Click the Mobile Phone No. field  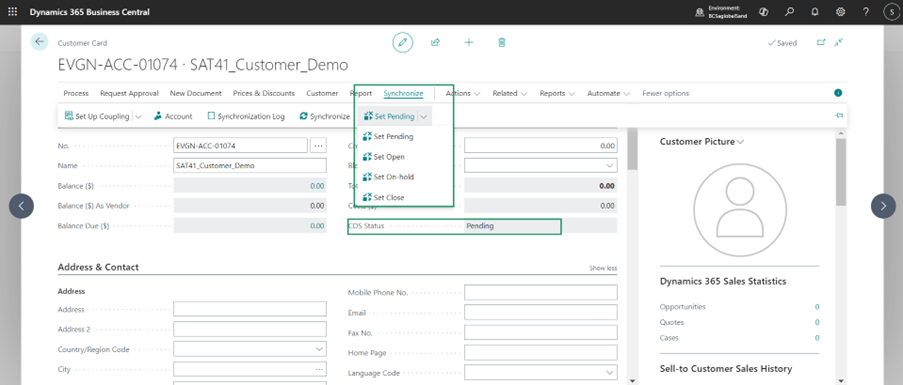coord(540,292)
